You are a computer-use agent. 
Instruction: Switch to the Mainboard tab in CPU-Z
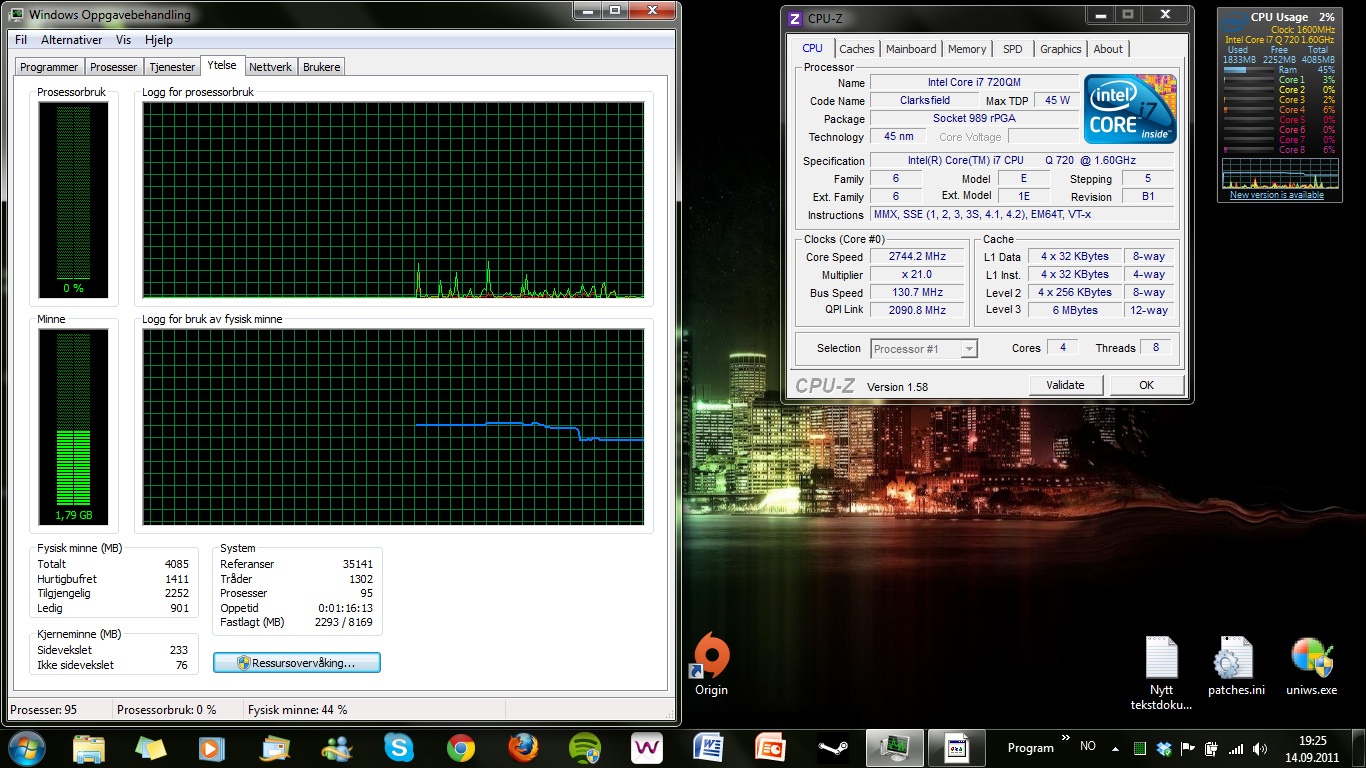coord(911,49)
